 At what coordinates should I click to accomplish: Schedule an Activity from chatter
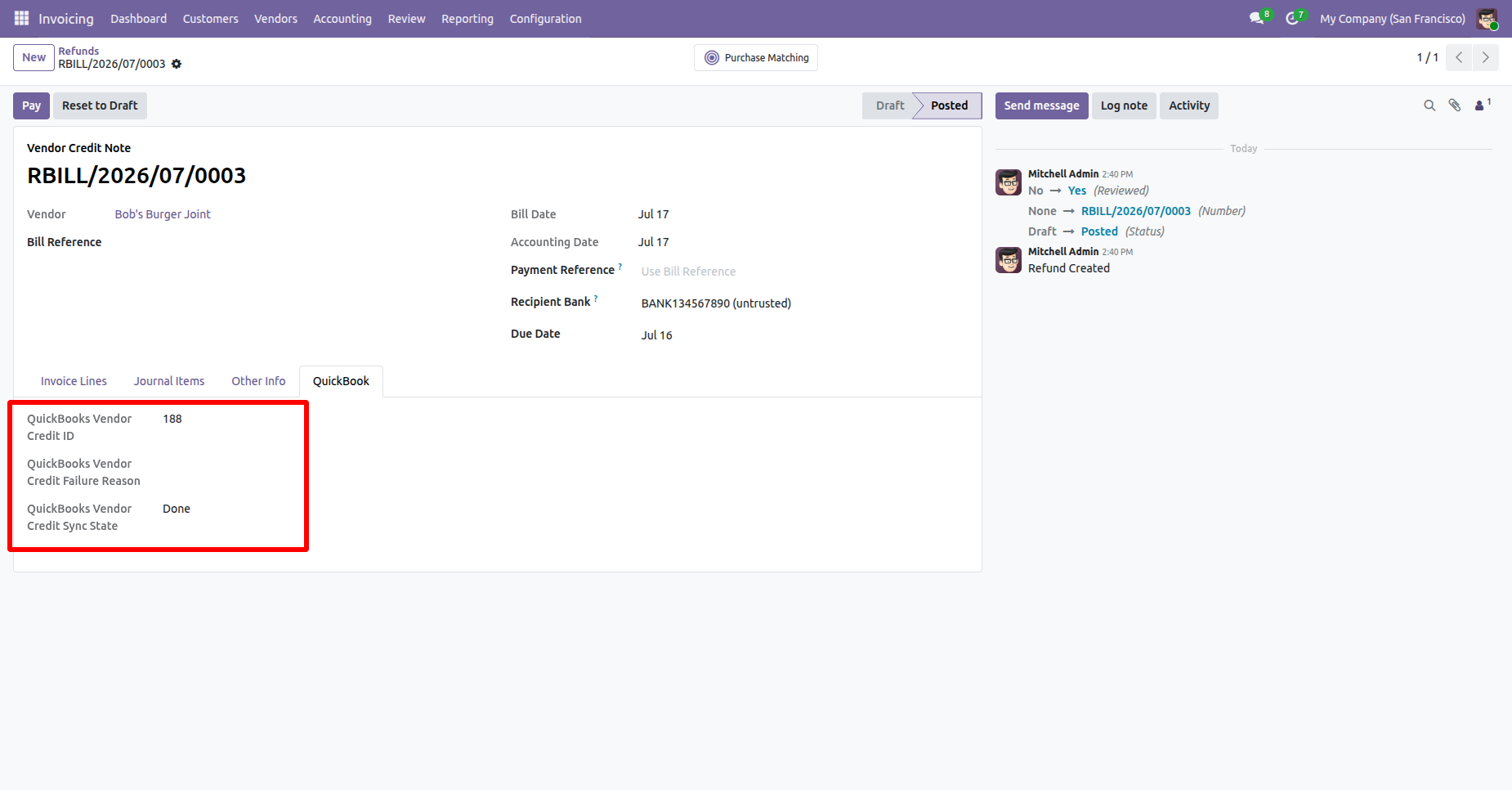[x=1189, y=105]
